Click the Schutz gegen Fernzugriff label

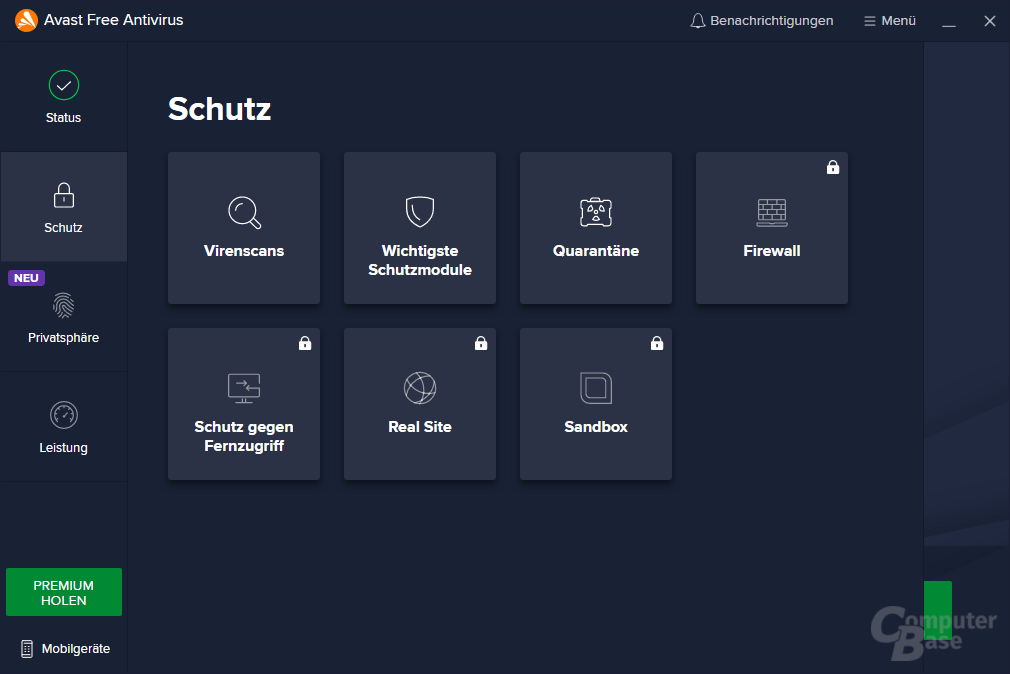(244, 436)
